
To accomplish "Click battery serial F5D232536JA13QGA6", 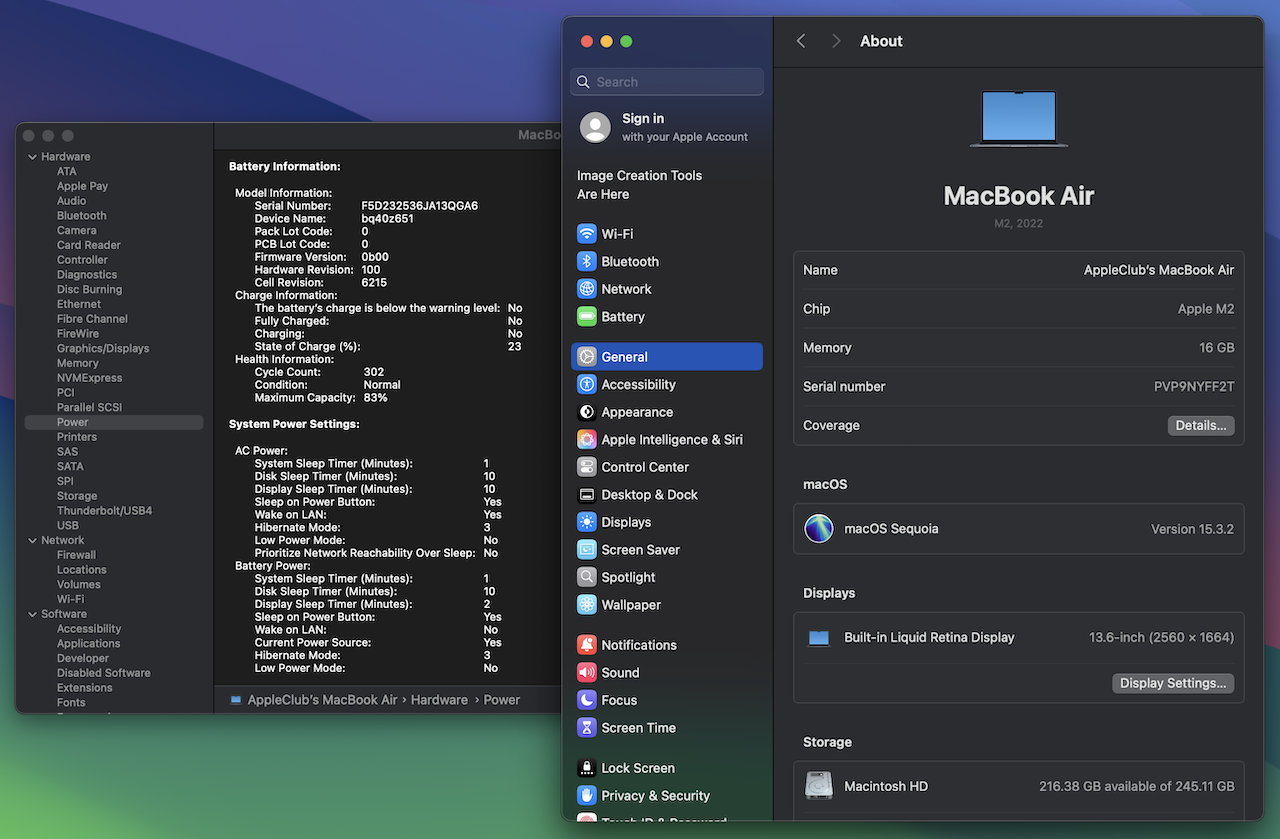I will pyautogui.click(x=420, y=206).
